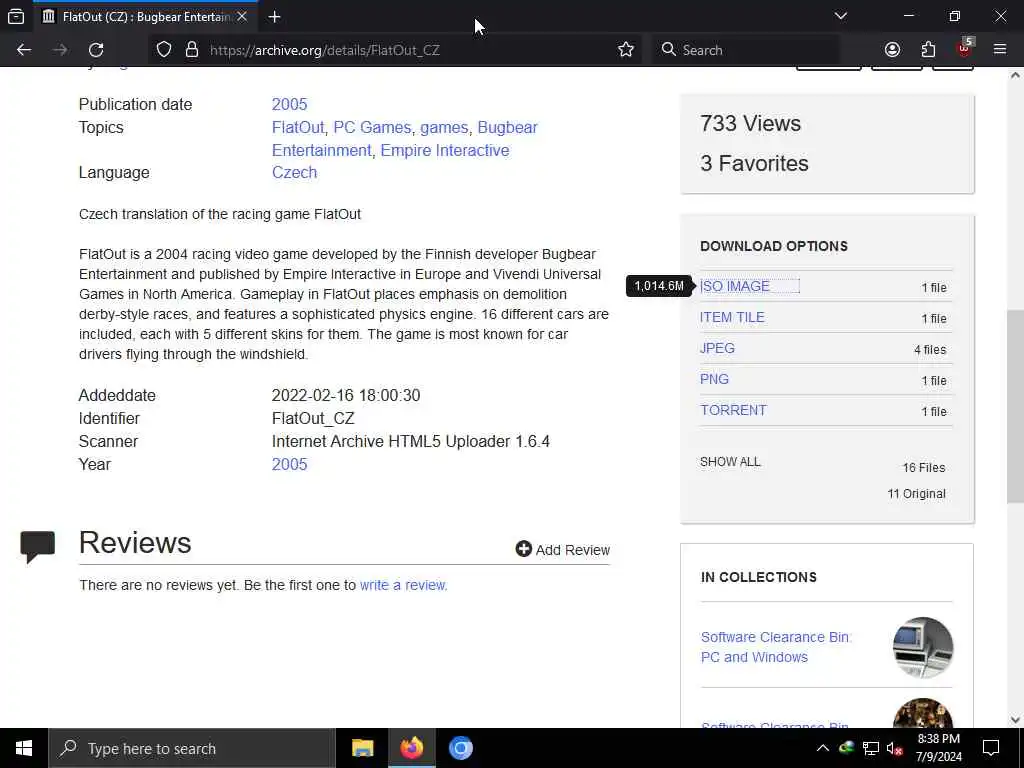The image size is (1024, 768).
Task: Expand the list all tabs chevron
Action: [840, 16]
